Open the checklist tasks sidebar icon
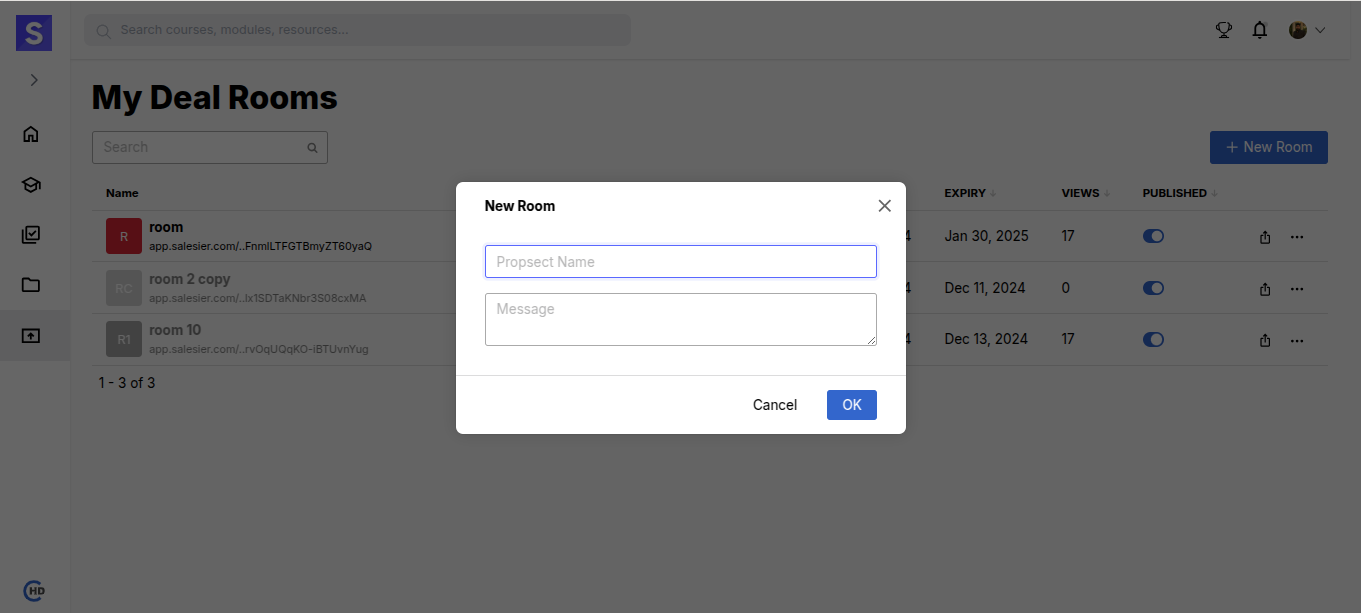 point(31,235)
